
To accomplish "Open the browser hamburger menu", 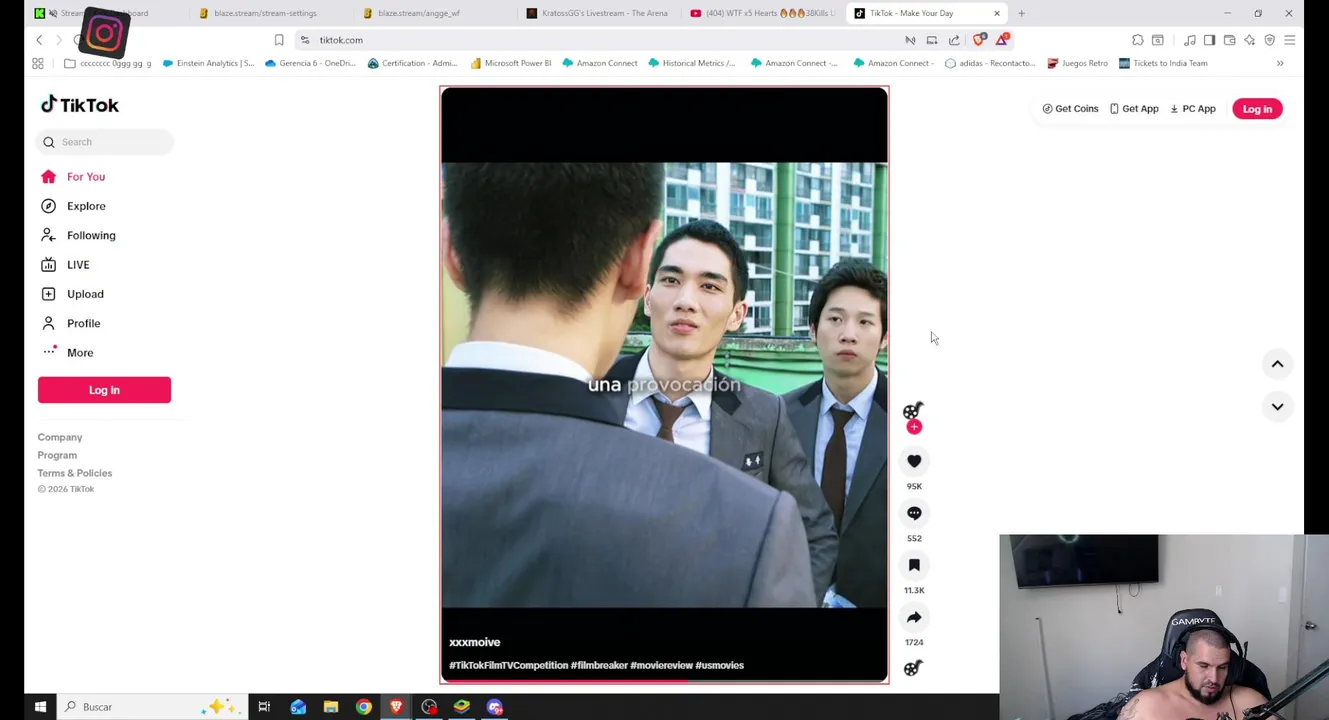I will pos(1289,40).
